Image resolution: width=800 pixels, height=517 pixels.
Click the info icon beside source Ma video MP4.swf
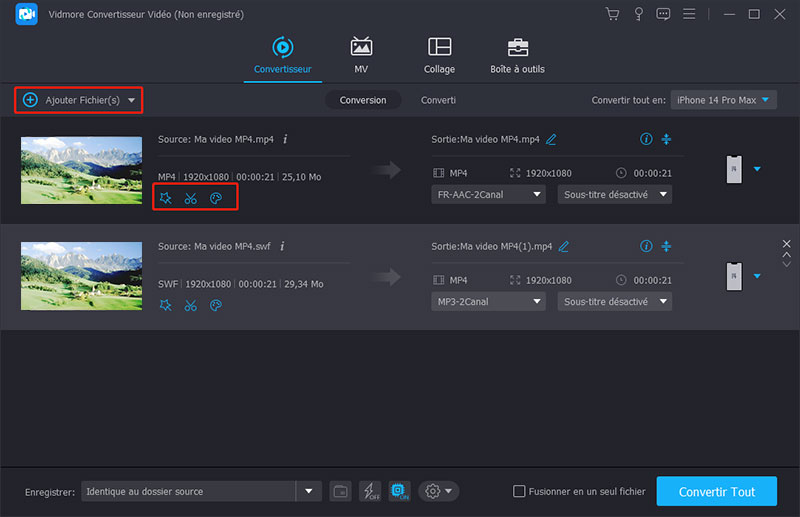pos(282,246)
